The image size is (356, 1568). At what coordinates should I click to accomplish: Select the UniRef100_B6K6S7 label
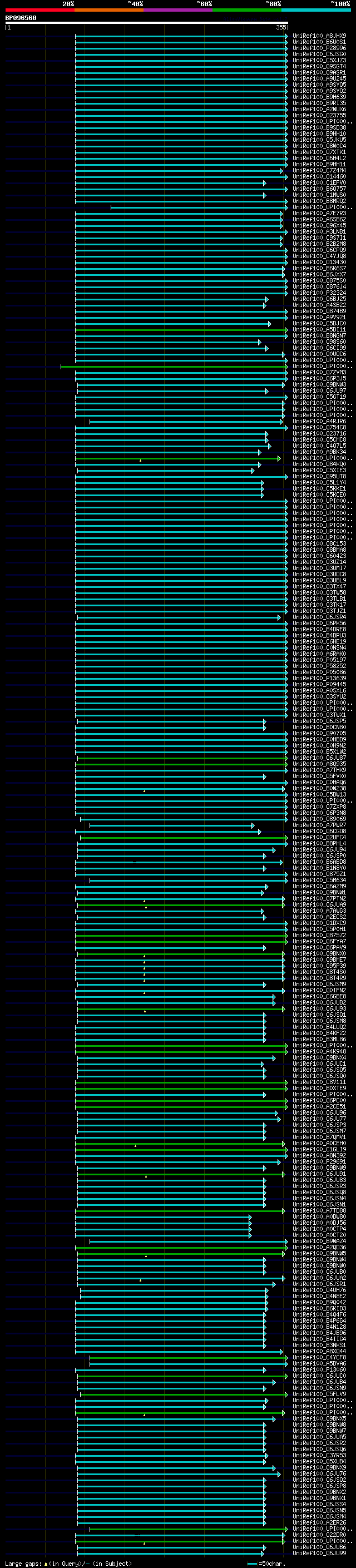click(x=319, y=269)
